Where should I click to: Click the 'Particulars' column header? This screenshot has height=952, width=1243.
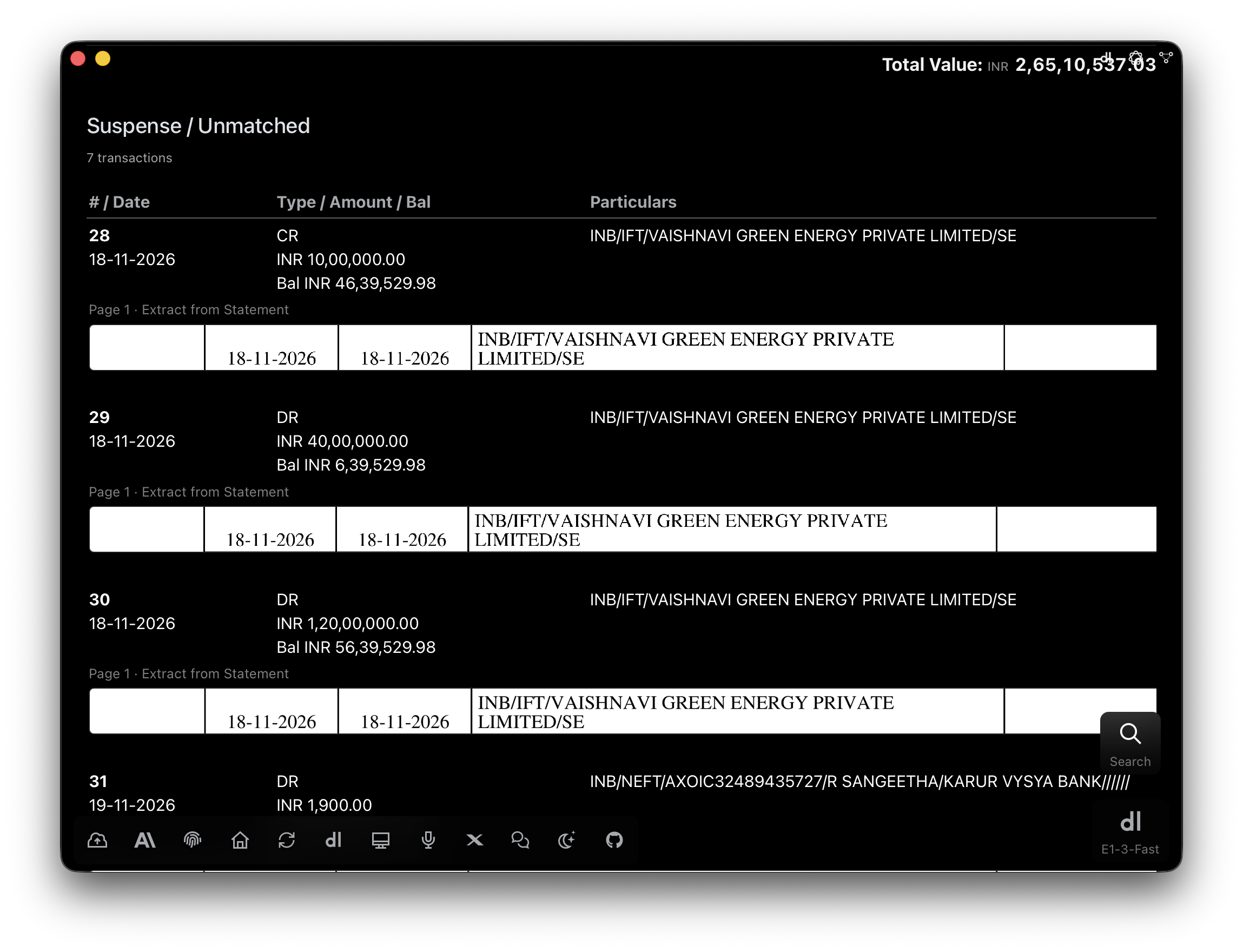coord(633,202)
